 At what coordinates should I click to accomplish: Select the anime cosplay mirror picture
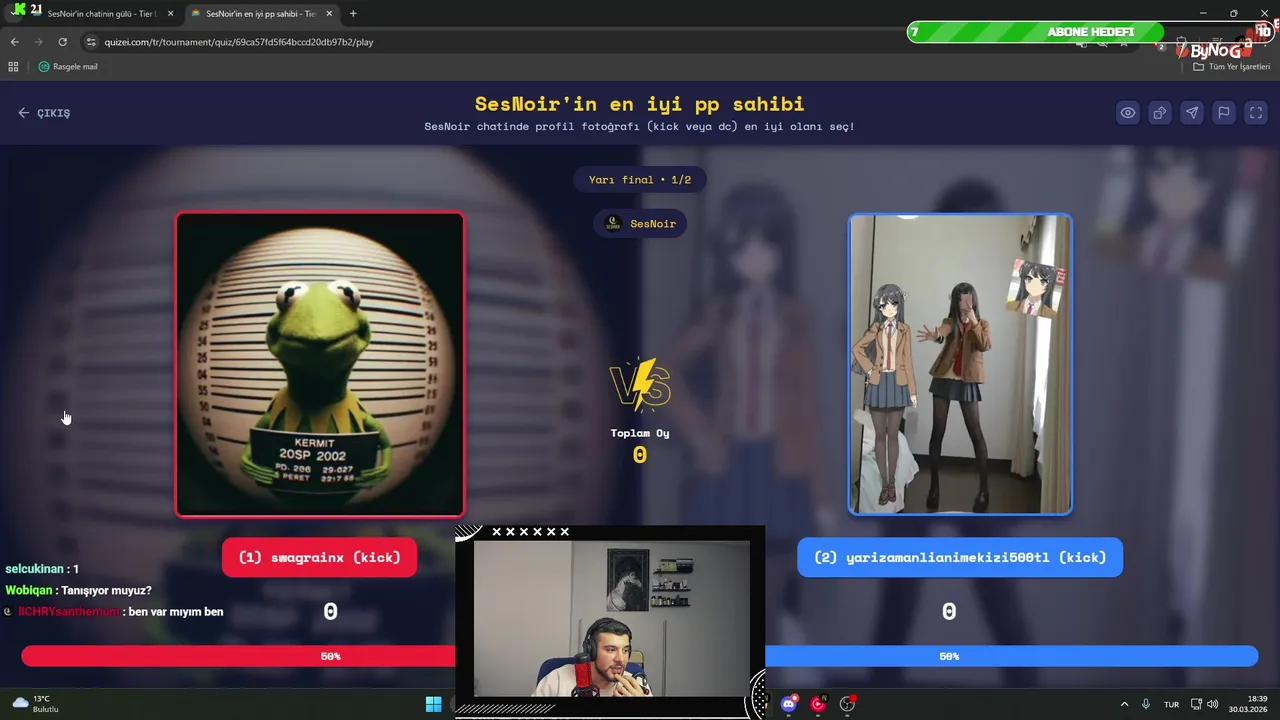coord(960,364)
